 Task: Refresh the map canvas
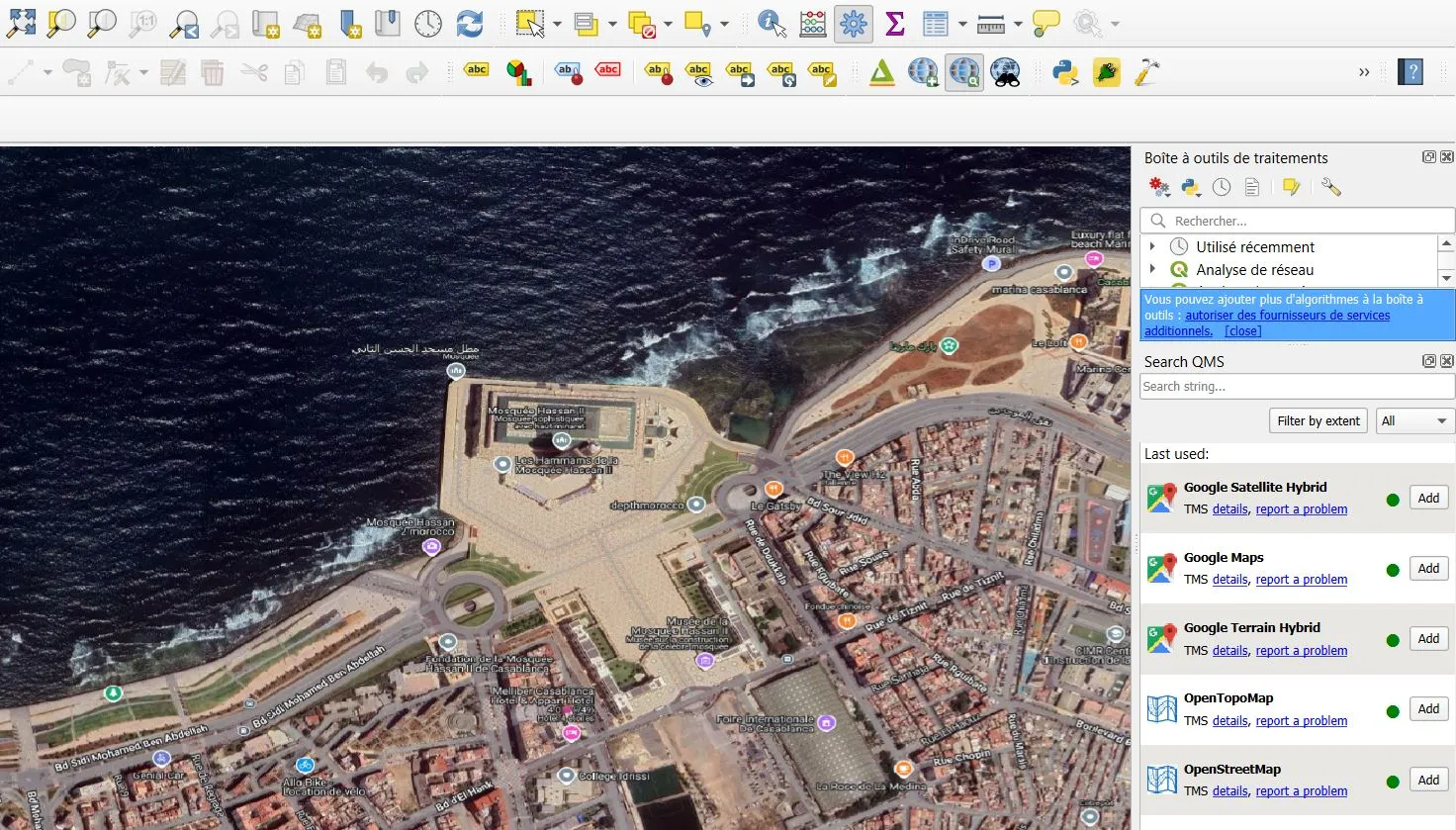[x=469, y=24]
